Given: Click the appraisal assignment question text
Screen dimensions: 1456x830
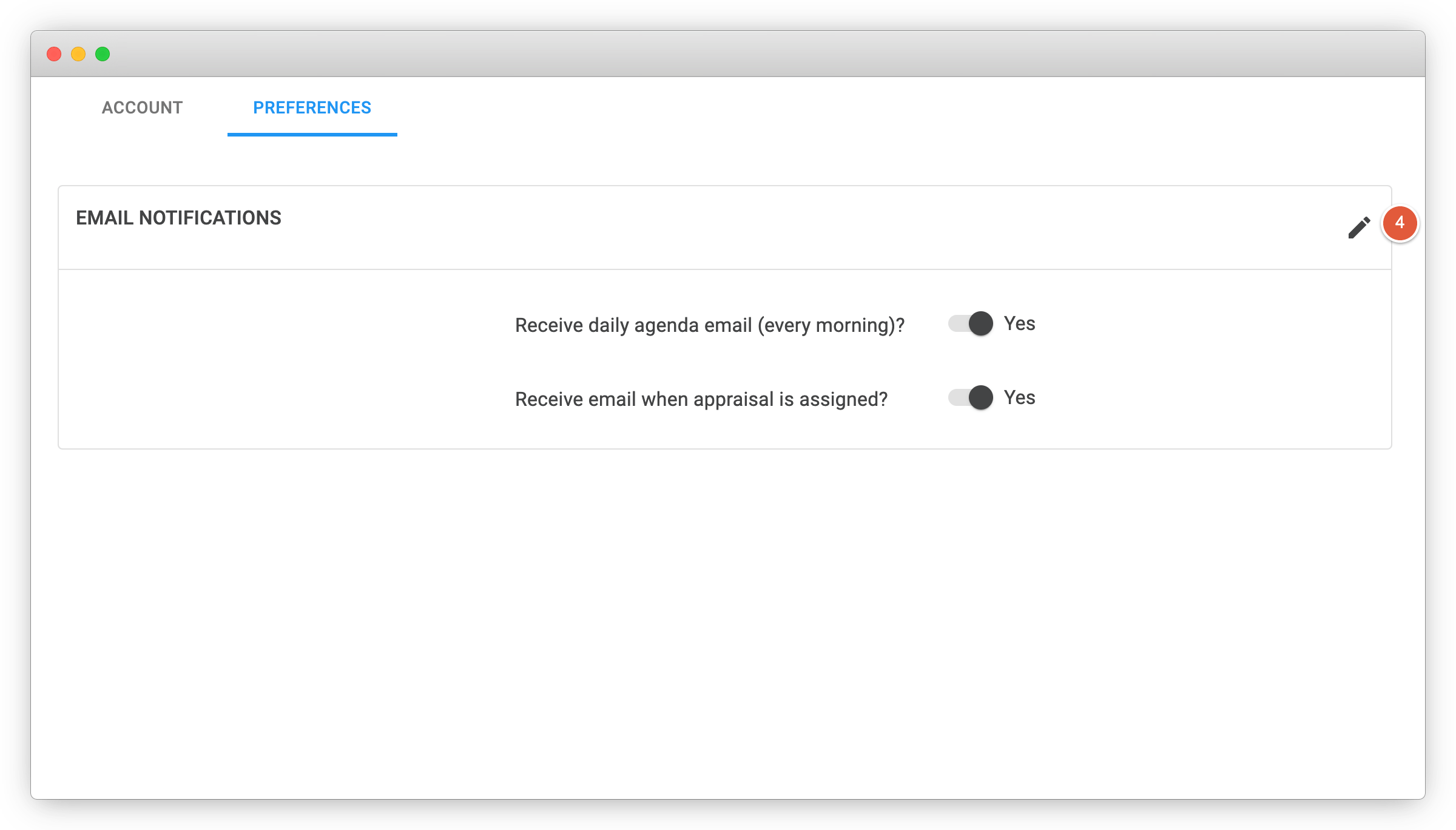Looking at the screenshot, I should [701, 399].
